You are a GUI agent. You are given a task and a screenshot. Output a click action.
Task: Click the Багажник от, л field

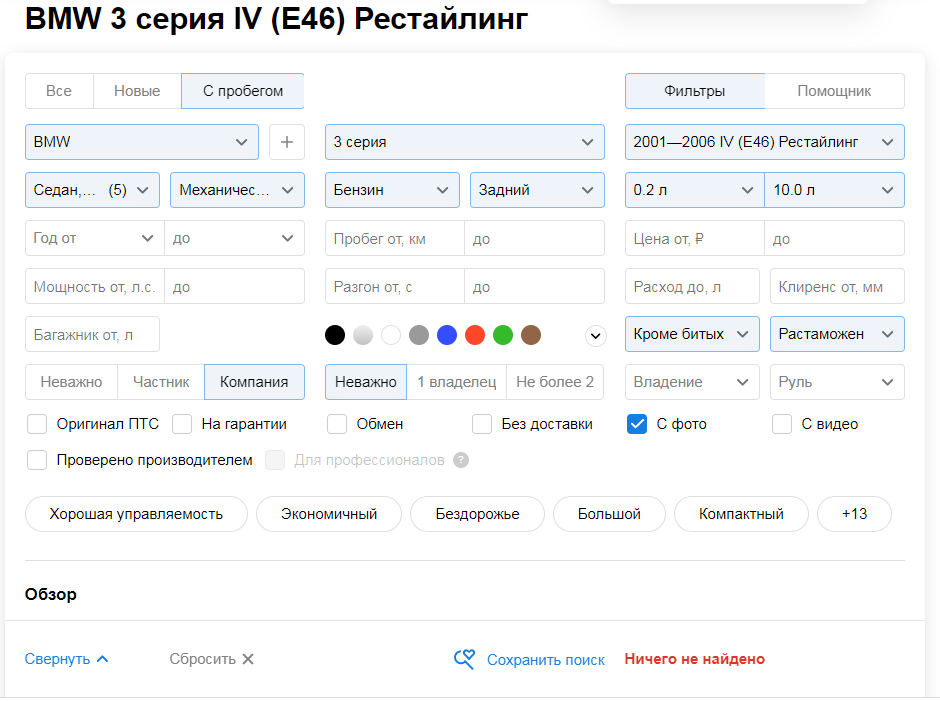point(92,334)
